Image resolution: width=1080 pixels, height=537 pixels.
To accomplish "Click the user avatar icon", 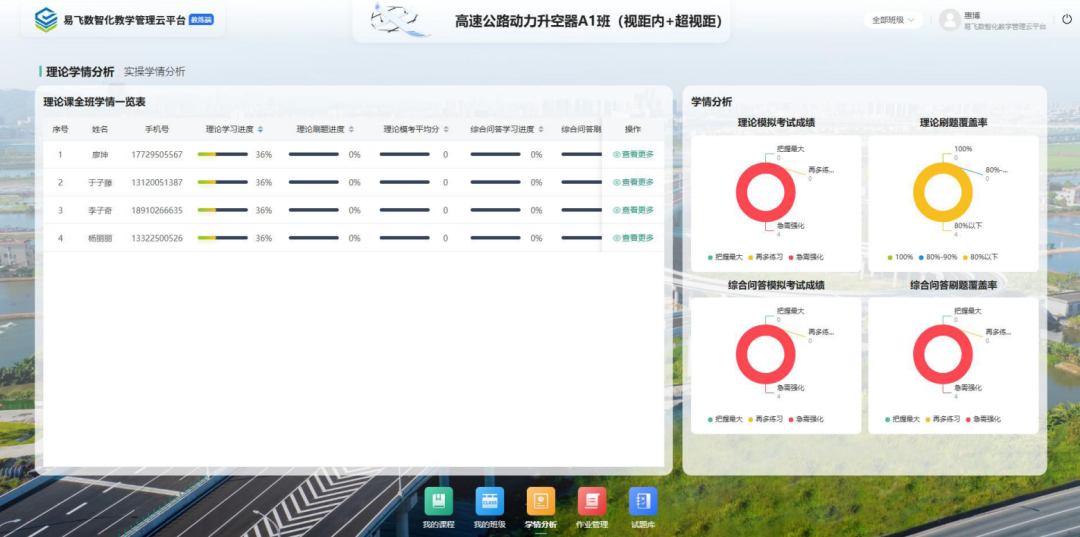I will click(949, 20).
